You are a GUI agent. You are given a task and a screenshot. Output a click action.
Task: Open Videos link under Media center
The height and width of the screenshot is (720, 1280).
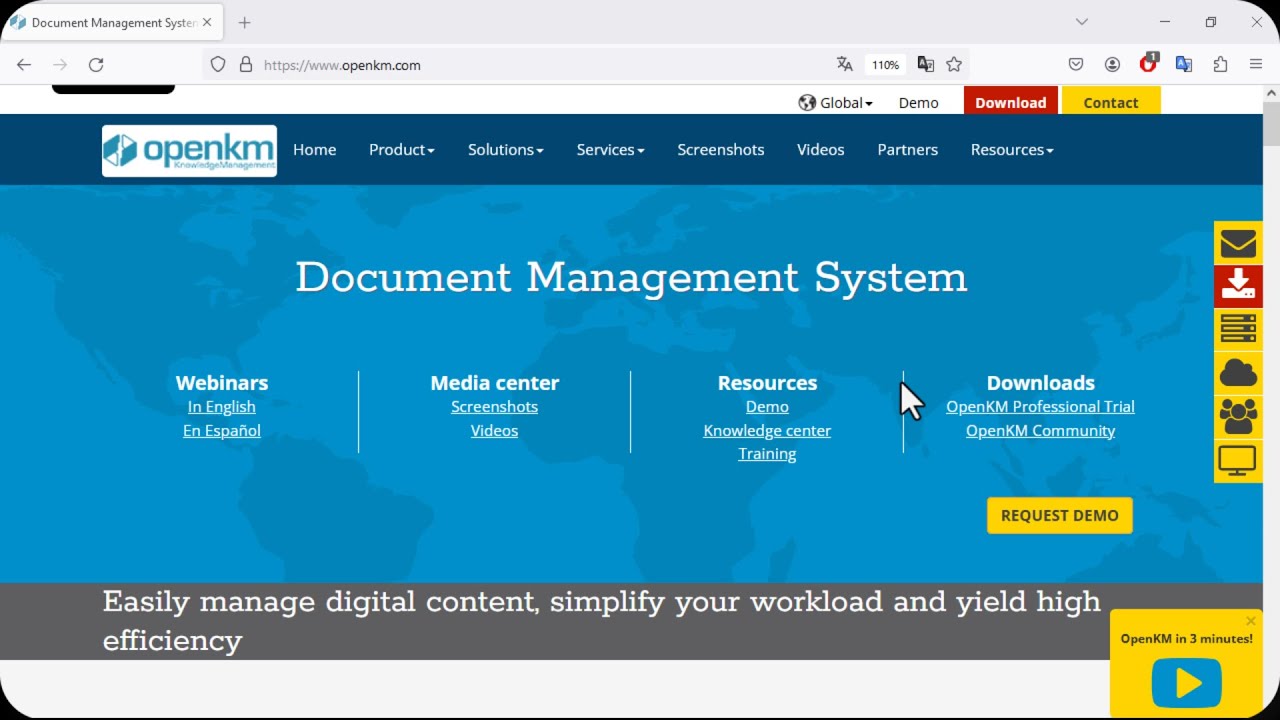pyautogui.click(x=494, y=431)
